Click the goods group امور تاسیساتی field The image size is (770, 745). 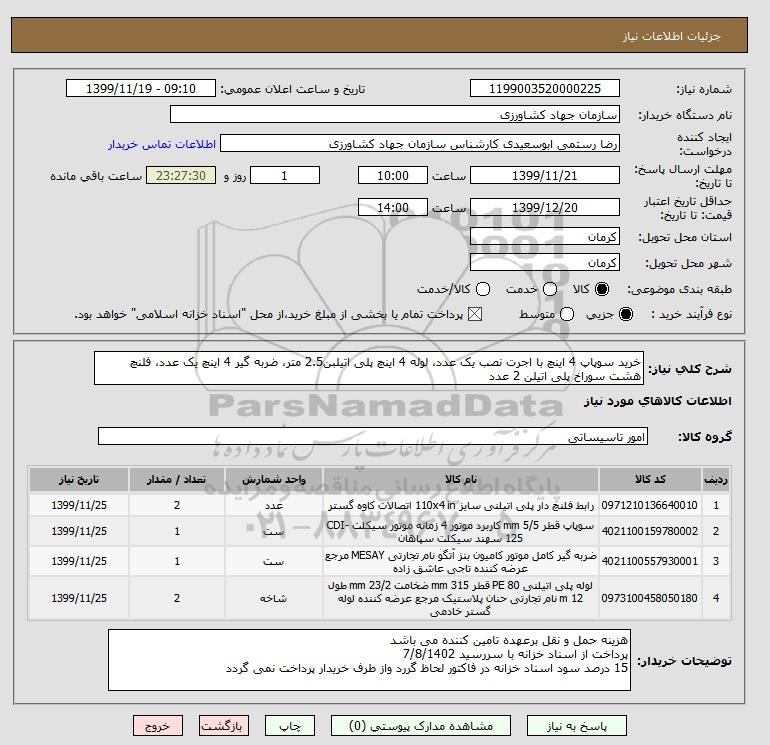coord(373,436)
